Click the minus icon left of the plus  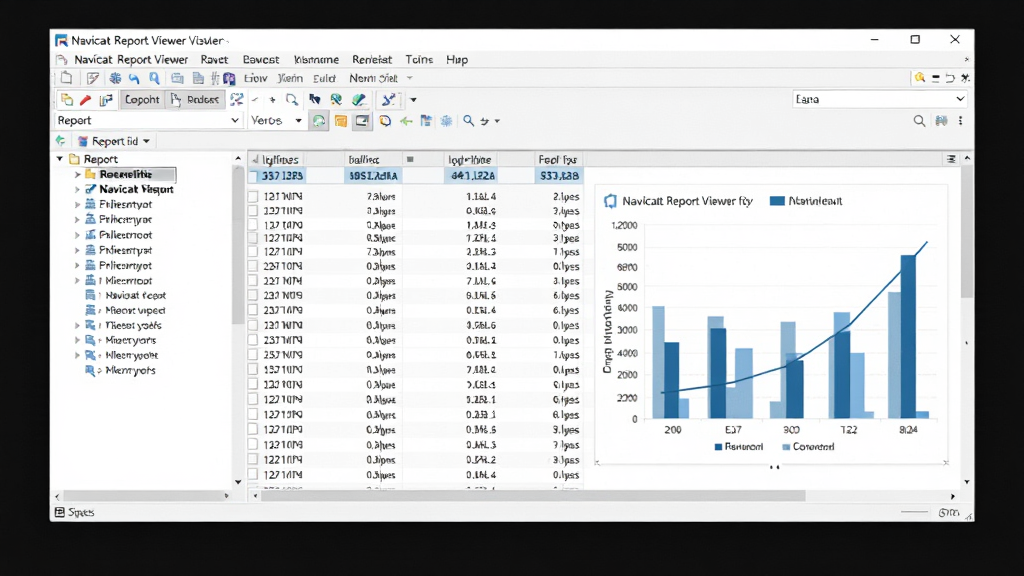pyautogui.click(x=255, y=100)
